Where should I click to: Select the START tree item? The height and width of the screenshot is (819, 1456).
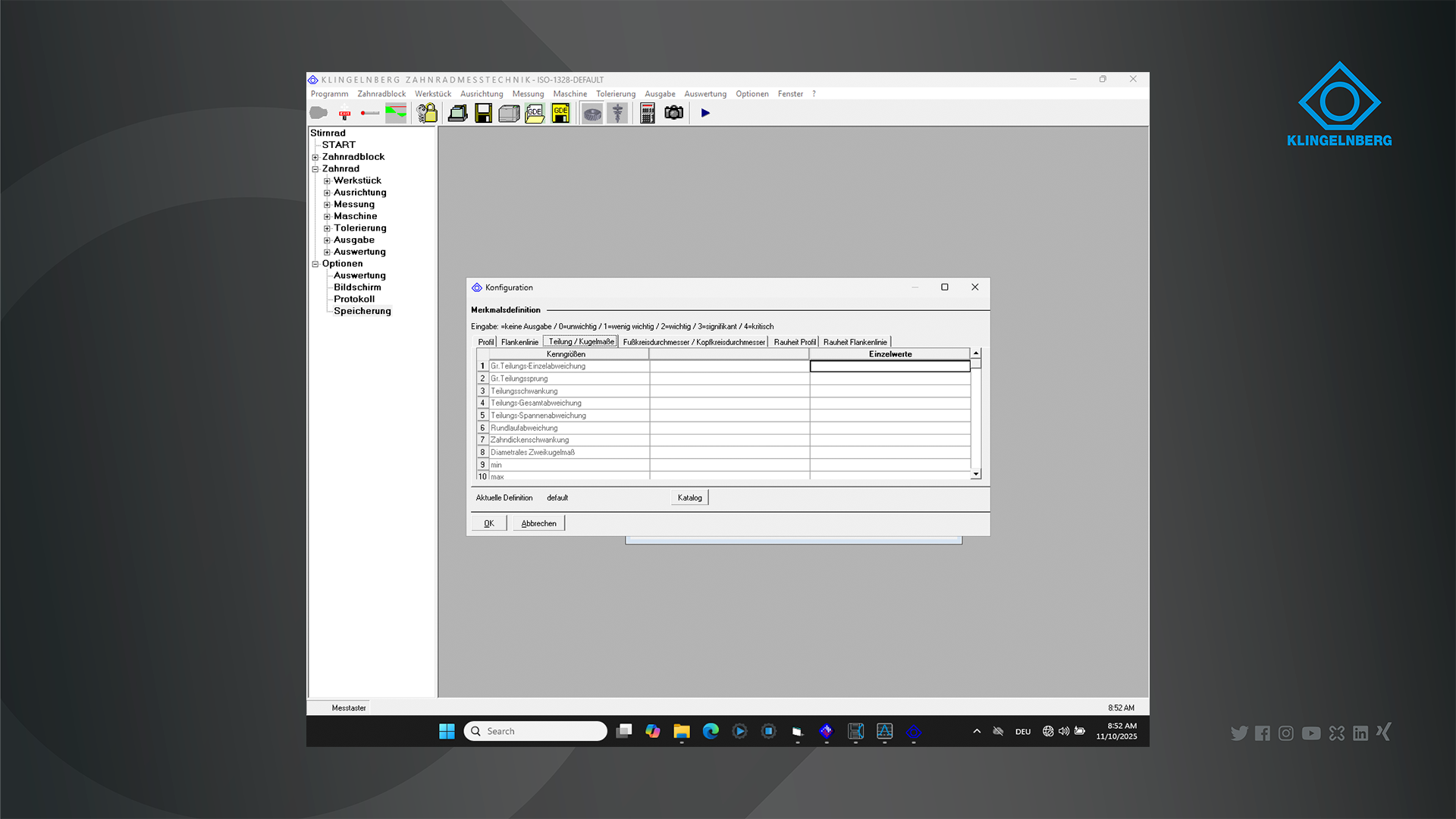click(338, 145)
